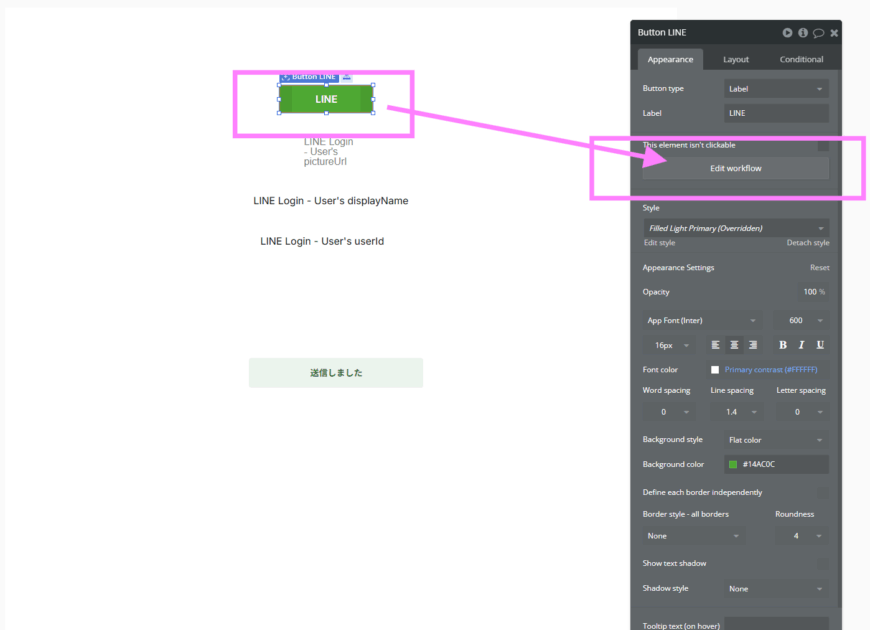Click the Edit style link

point(659,243)
